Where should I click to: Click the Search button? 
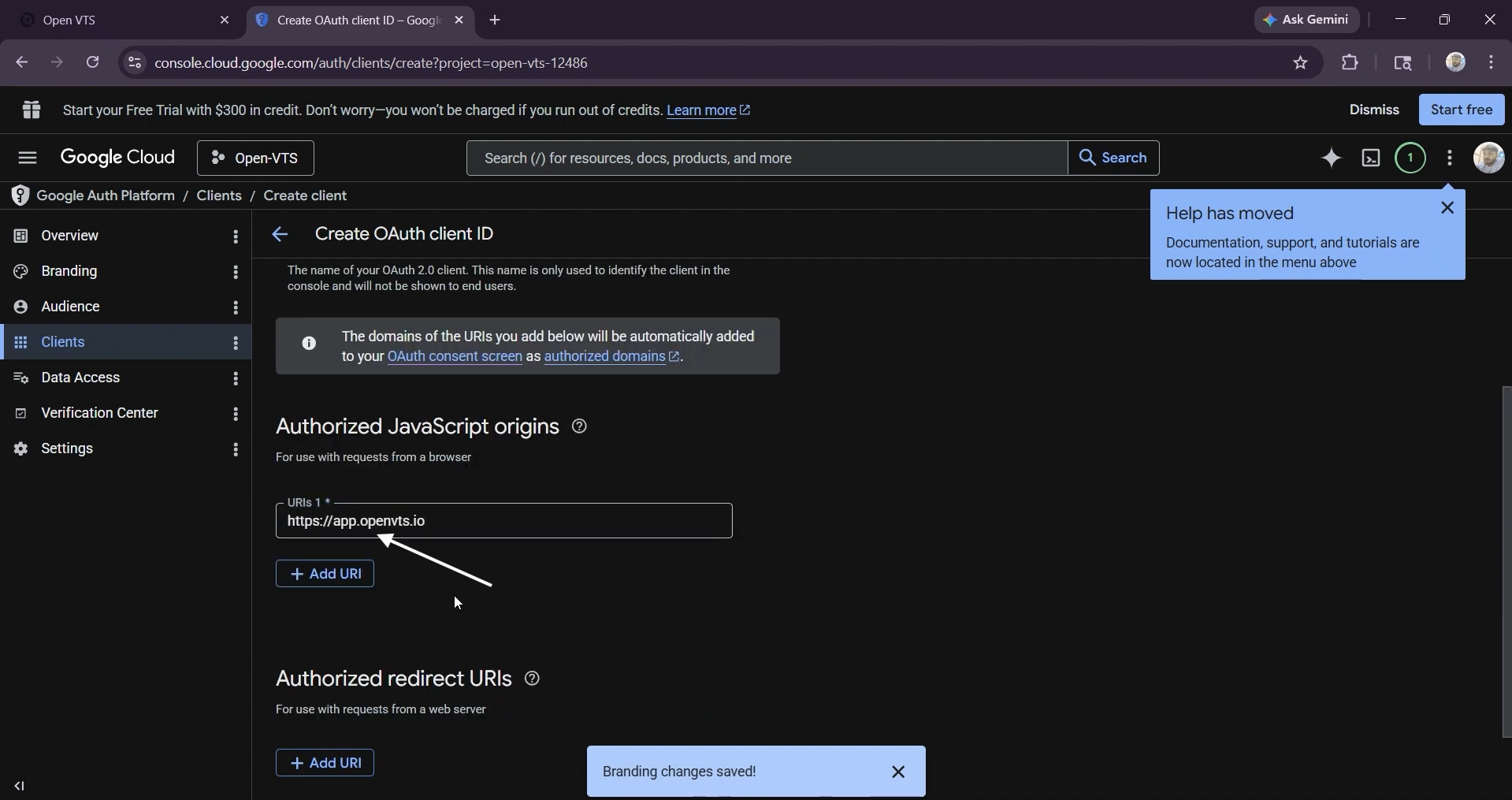(x=1113, y=158)
